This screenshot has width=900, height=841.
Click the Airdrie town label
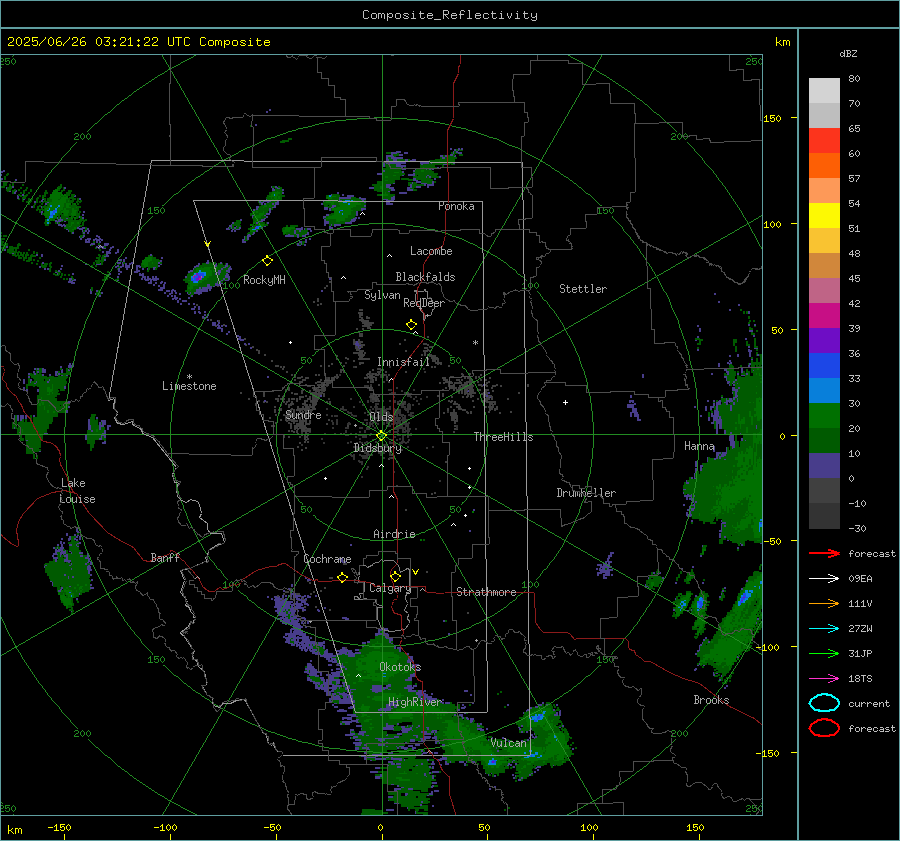coord(394,534)
